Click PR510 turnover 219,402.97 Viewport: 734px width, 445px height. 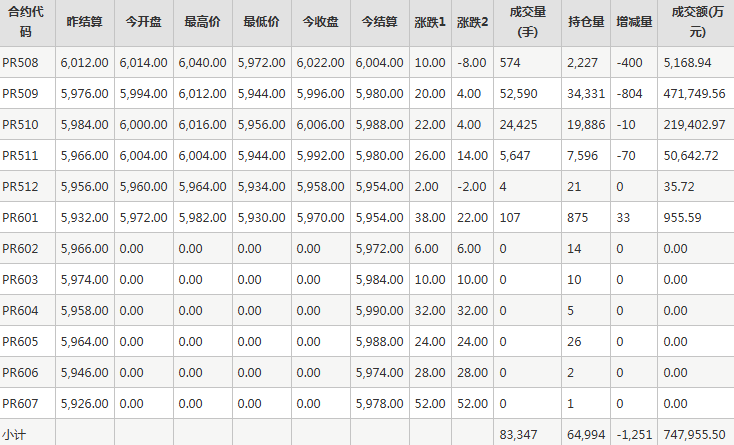pos(694,124)
